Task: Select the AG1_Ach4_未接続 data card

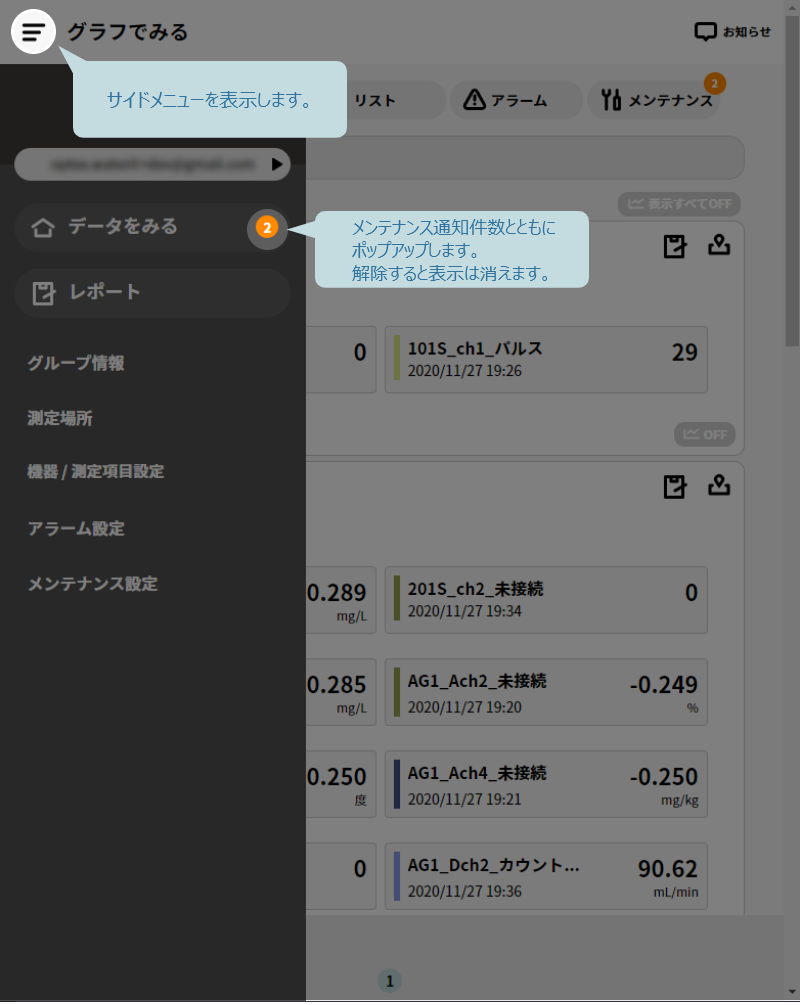Action: [x=546, y=785]
